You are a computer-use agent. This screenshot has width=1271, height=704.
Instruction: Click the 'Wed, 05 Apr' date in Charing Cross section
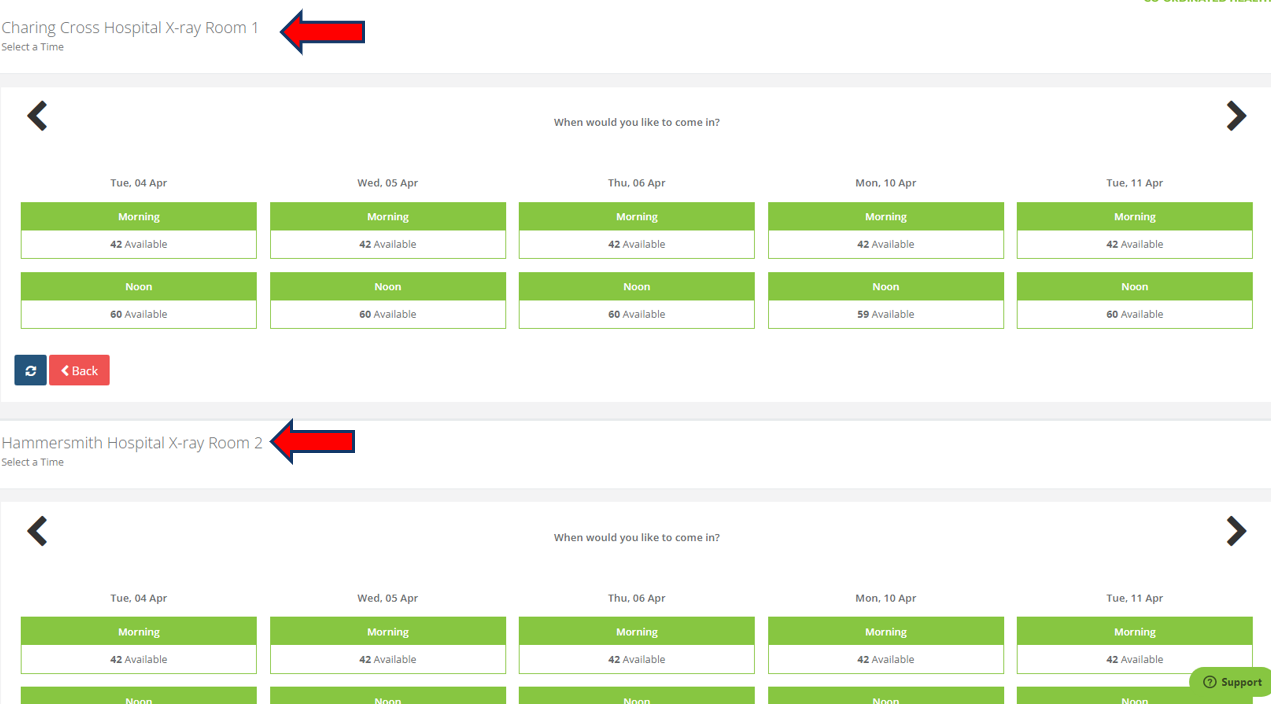pos(388,183)
